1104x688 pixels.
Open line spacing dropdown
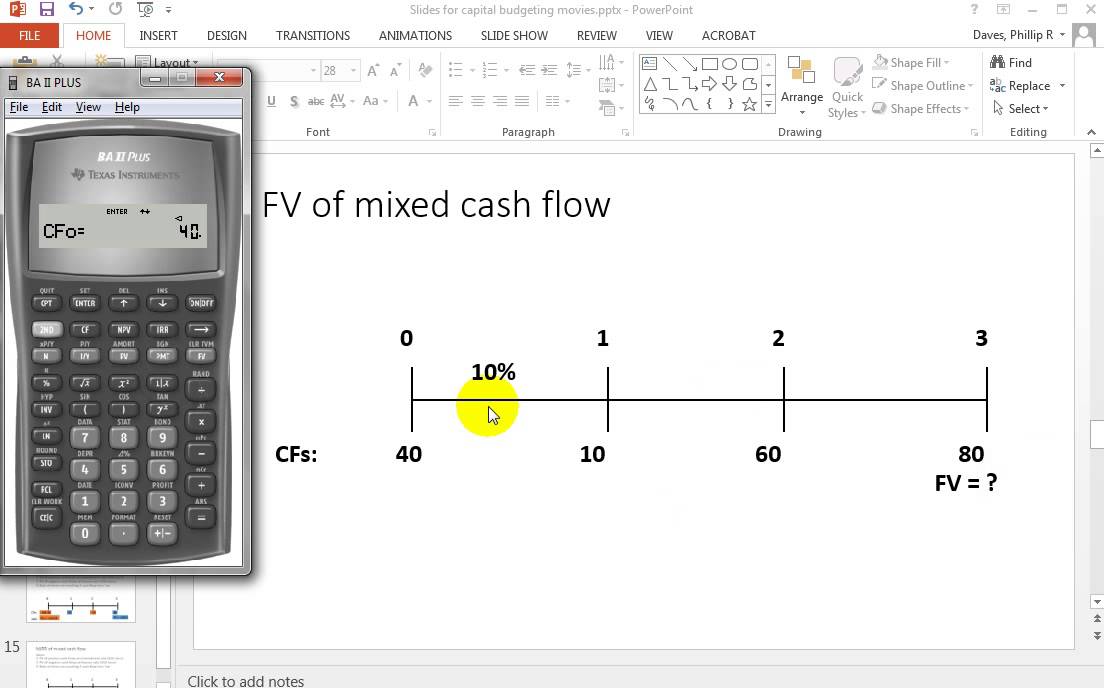(578, 70)
